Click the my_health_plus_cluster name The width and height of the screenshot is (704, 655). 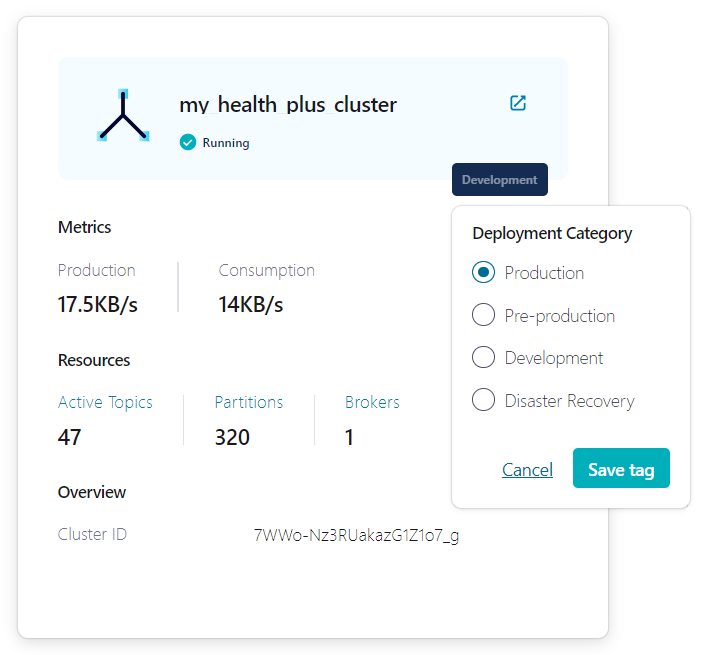click(x=288, y=105)
